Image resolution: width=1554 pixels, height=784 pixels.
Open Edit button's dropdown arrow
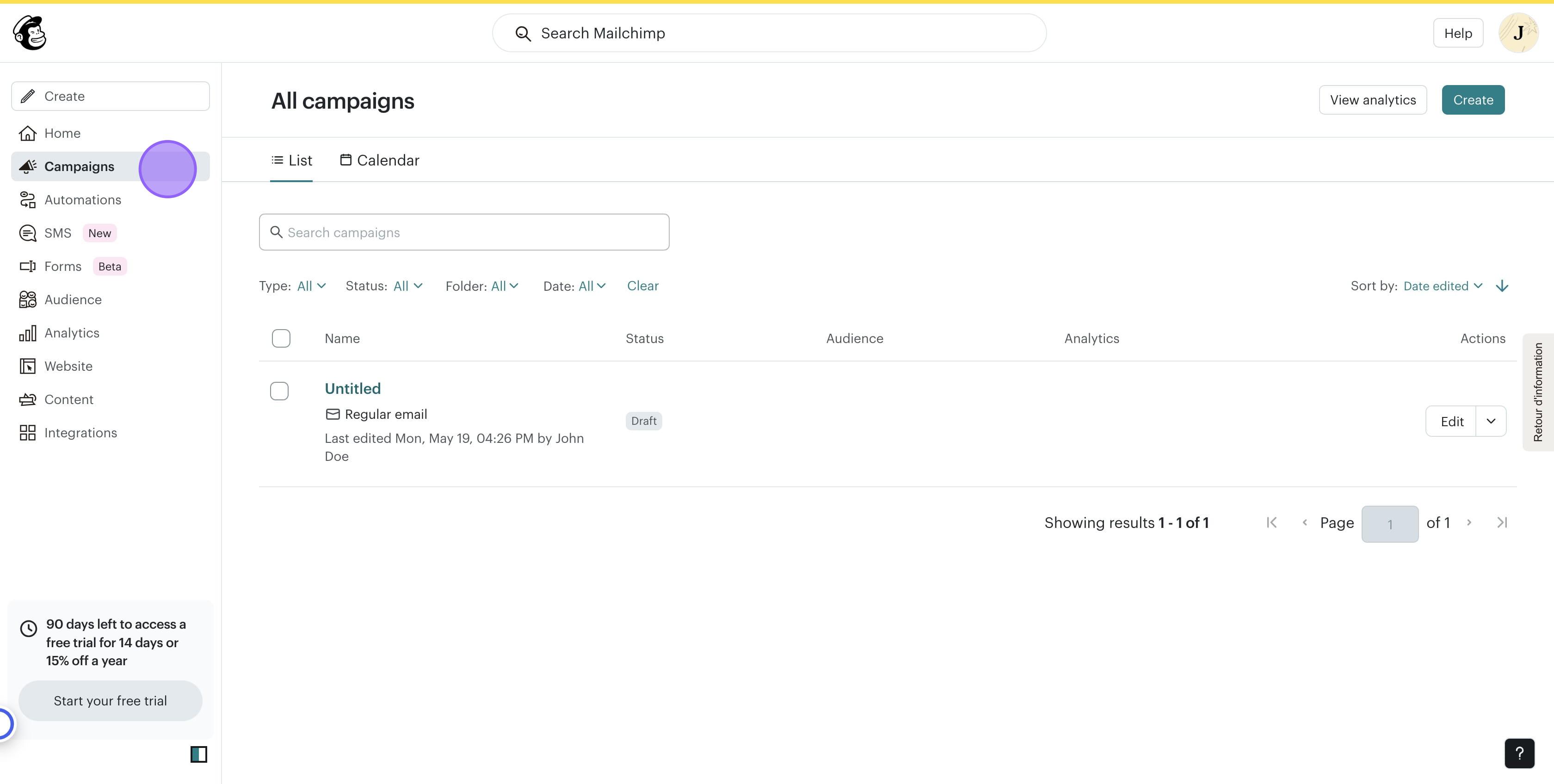(x=1491, y=421)
